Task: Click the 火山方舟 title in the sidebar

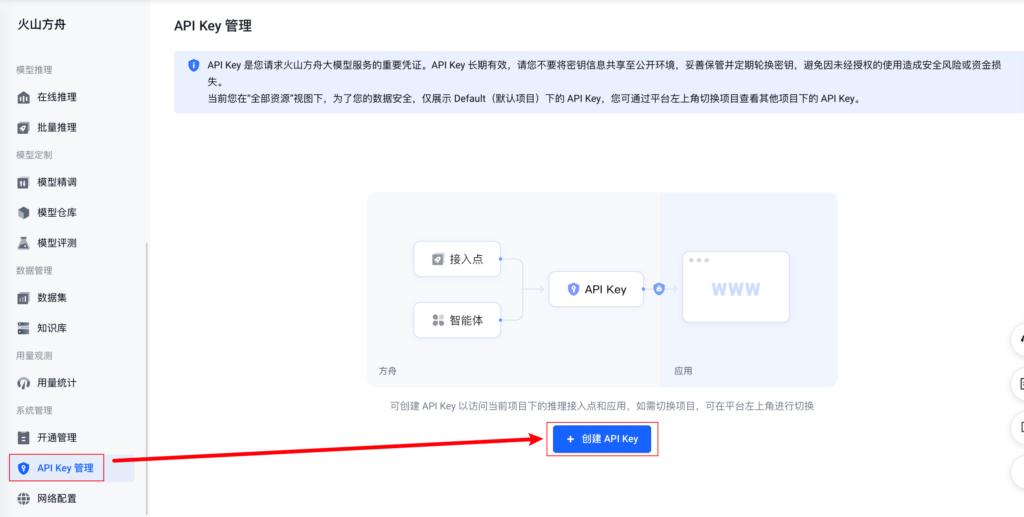Action: click(43, 25)
